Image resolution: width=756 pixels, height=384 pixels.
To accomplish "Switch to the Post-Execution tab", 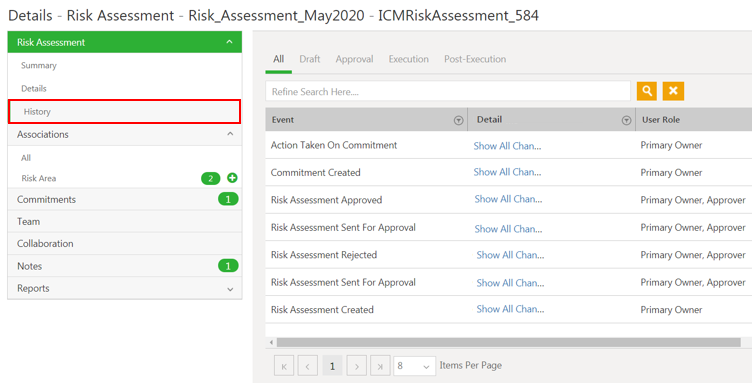I will click(475, 59).
